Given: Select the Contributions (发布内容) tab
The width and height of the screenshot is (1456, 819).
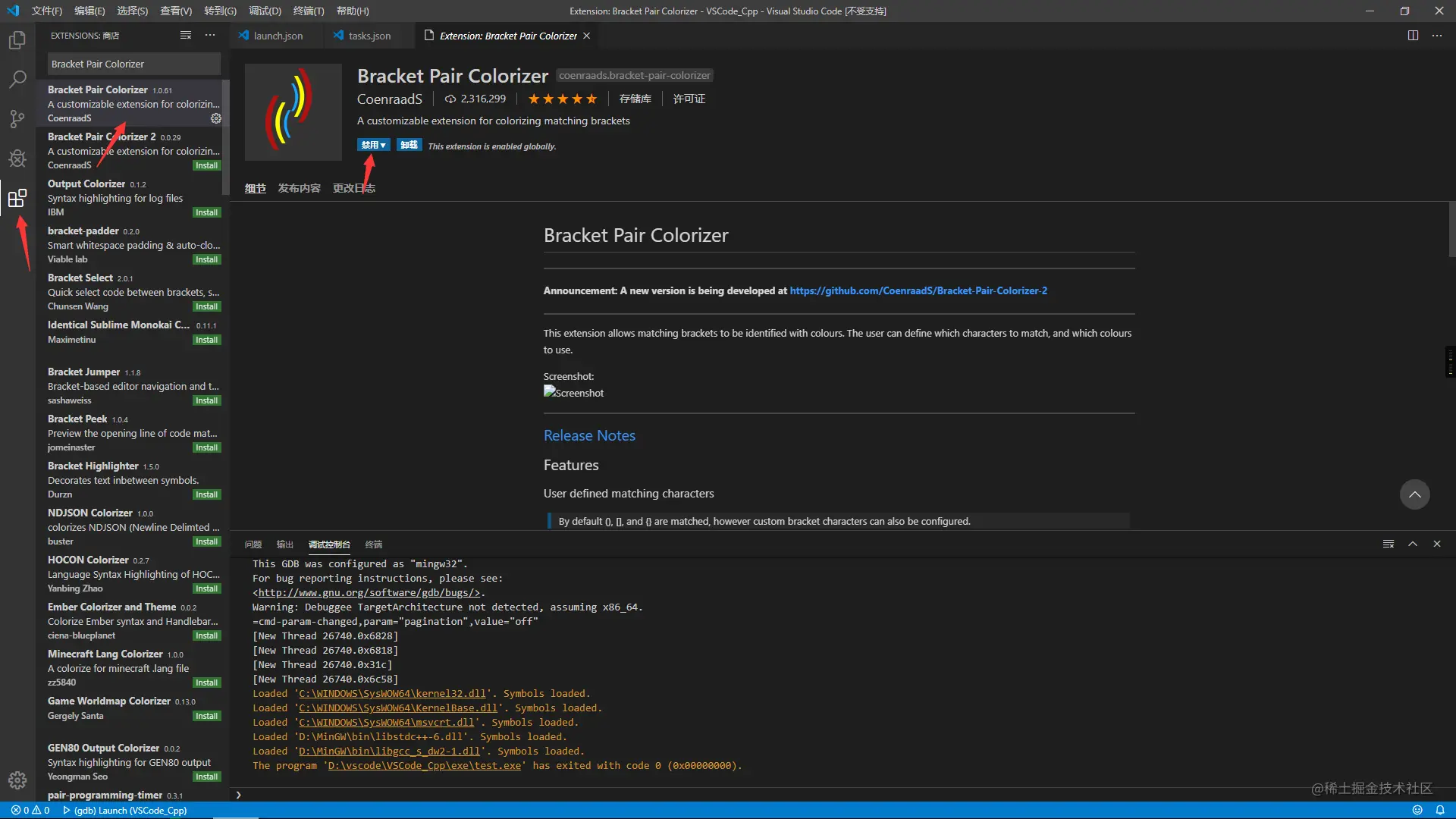Looking at the screenshot, I should 300,188.
